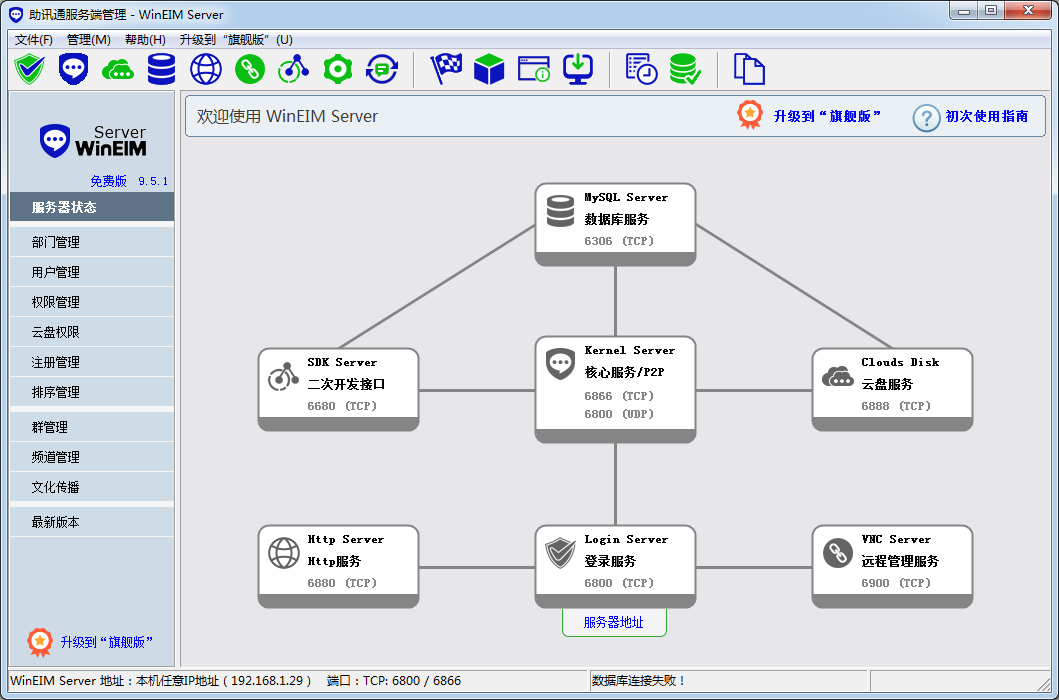Select 文化传播 in the sidebar

(x=92, y=487)
